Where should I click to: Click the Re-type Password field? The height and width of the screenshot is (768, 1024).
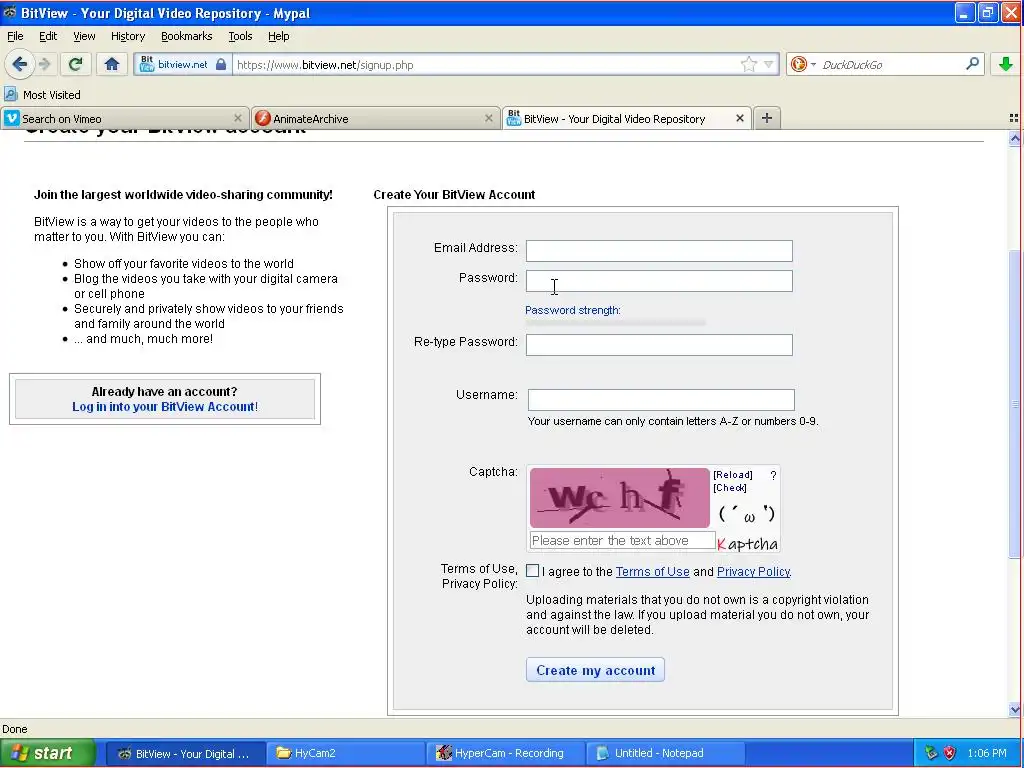(x=659, y=345)
